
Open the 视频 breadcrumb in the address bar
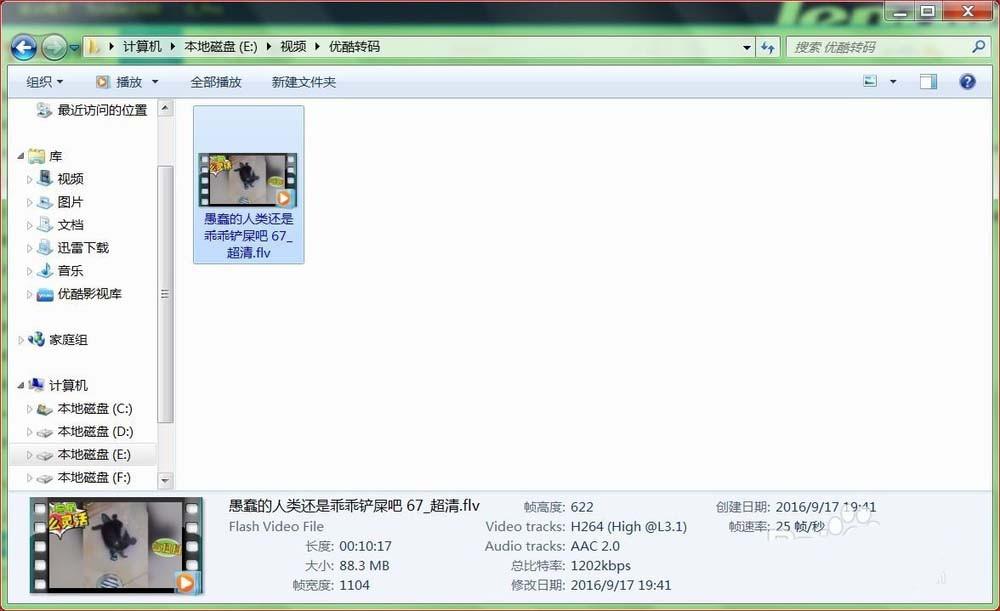(x=293, y=46)
